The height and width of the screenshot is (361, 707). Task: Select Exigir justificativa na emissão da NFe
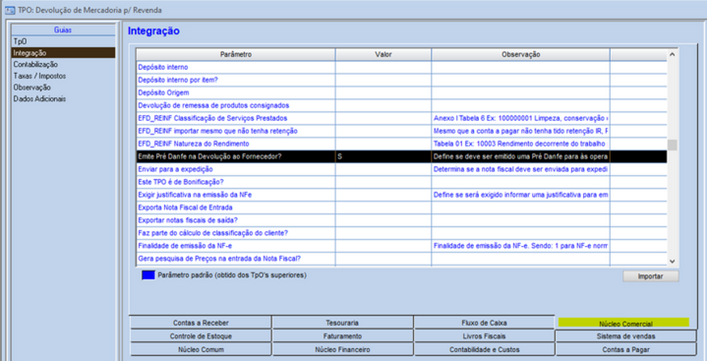[x=401, y=195]
